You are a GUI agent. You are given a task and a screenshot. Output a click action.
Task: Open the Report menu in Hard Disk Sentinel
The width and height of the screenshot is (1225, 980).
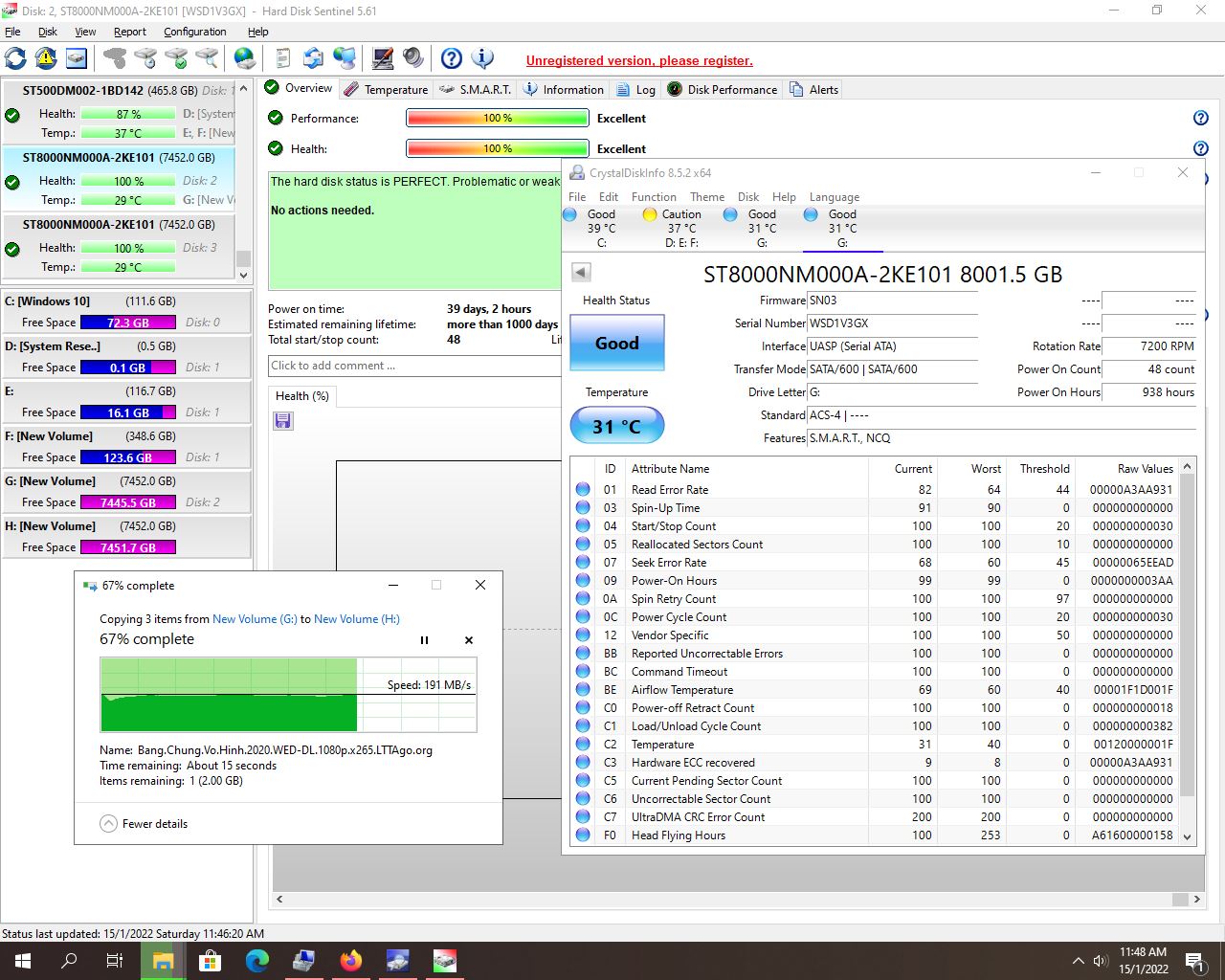[130, 32]
